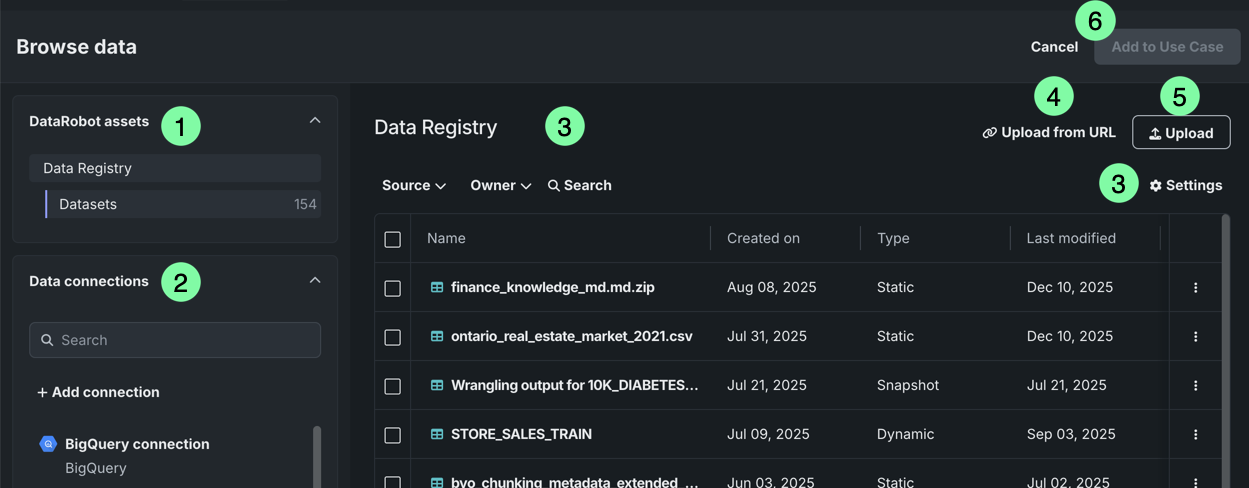This screenshot has width=1249, height=488.
Task: Click the dataset icon beside ontario_real_estate_market_2021.csv
Action: coord(437,336)
